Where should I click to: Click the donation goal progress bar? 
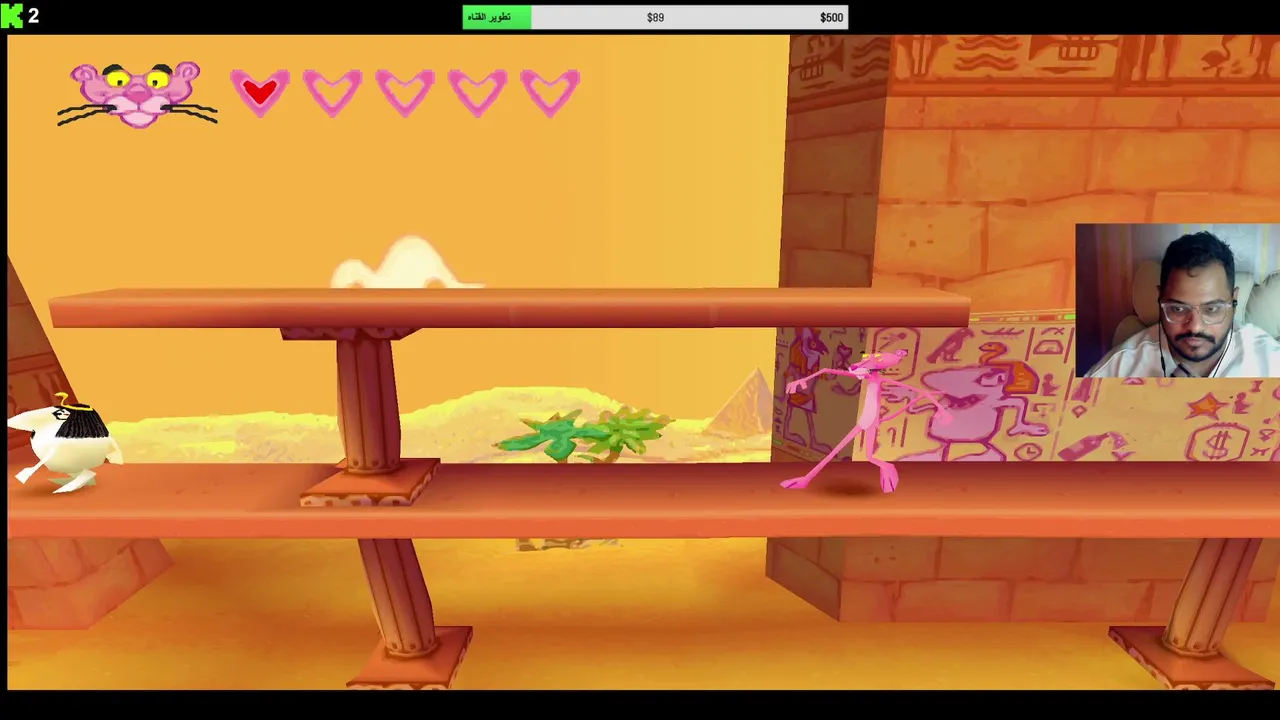655,17
